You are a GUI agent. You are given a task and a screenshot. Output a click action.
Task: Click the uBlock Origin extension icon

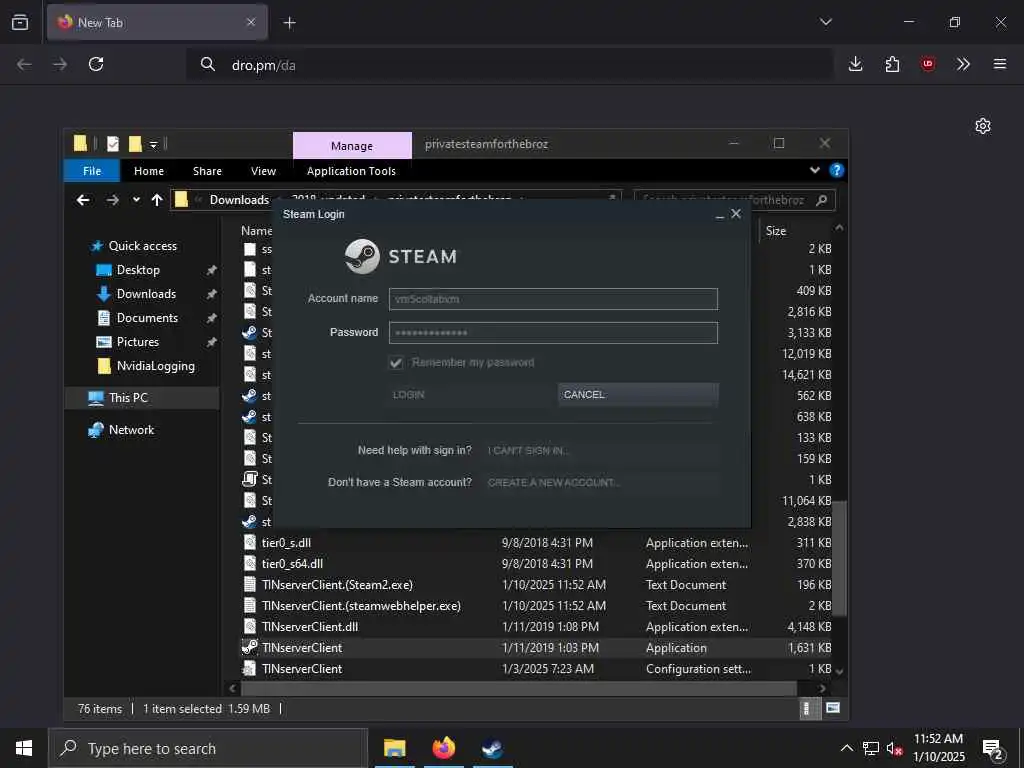coord(927,64)
